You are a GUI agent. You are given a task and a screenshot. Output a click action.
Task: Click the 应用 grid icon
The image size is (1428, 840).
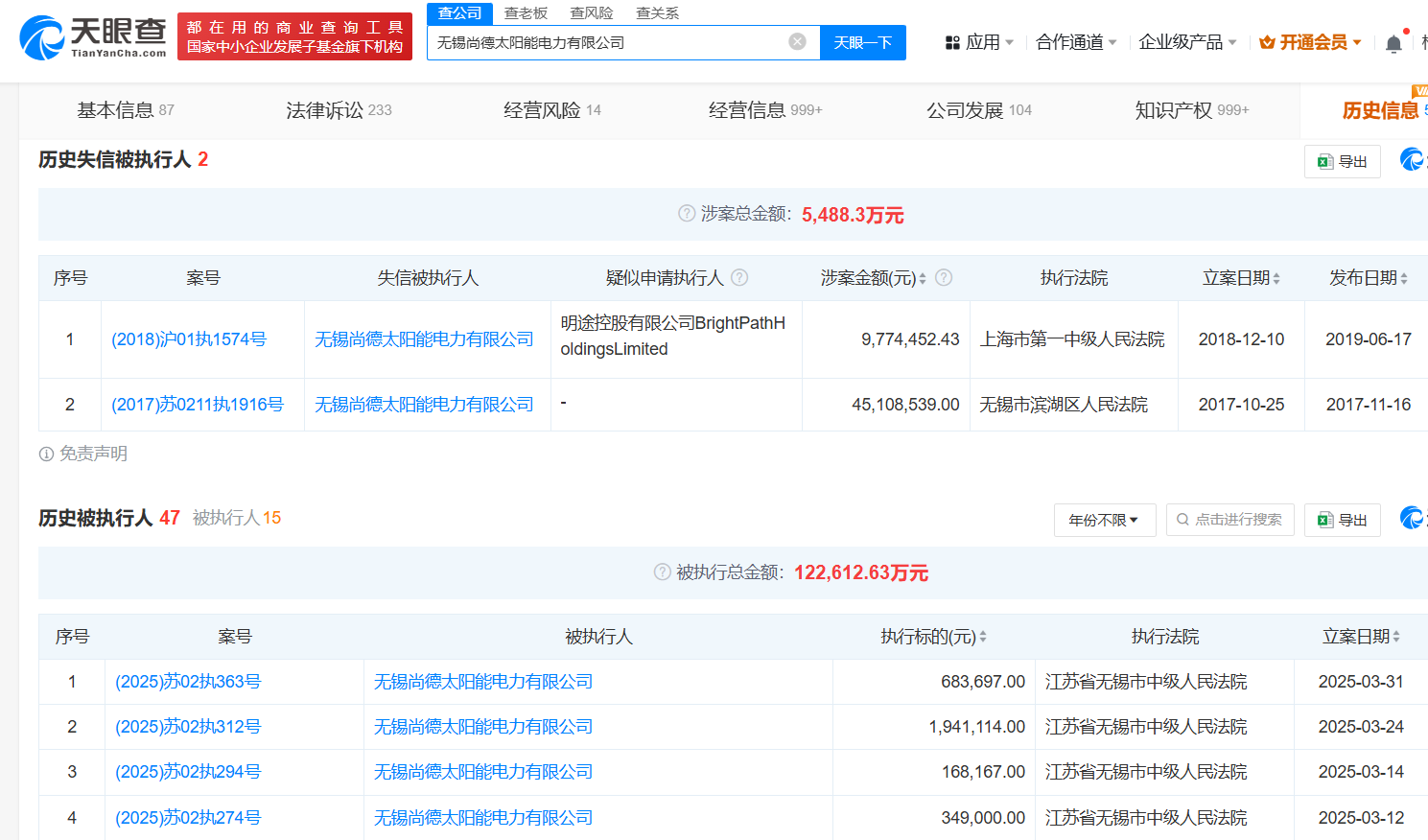click(952, 42)
